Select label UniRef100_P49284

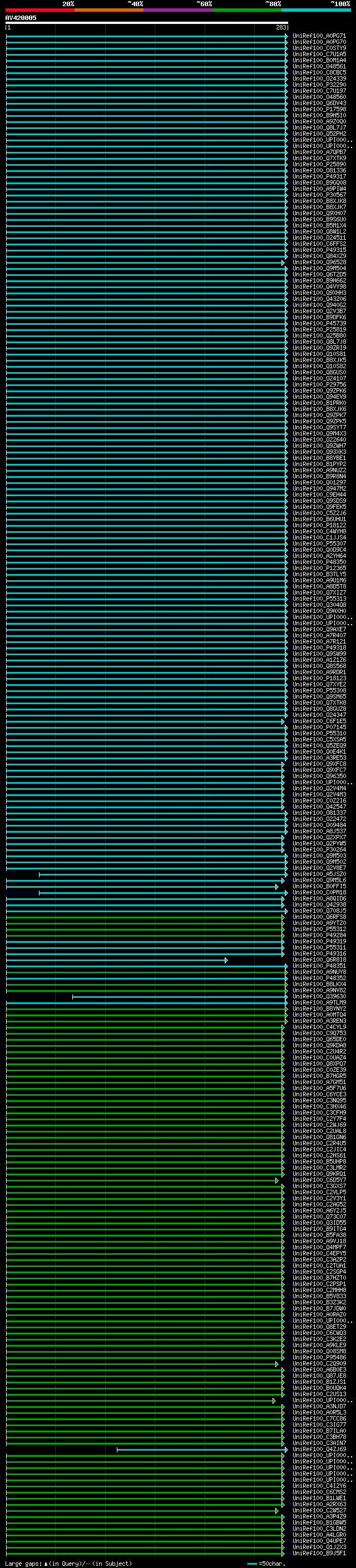click(x=319, y=936)
